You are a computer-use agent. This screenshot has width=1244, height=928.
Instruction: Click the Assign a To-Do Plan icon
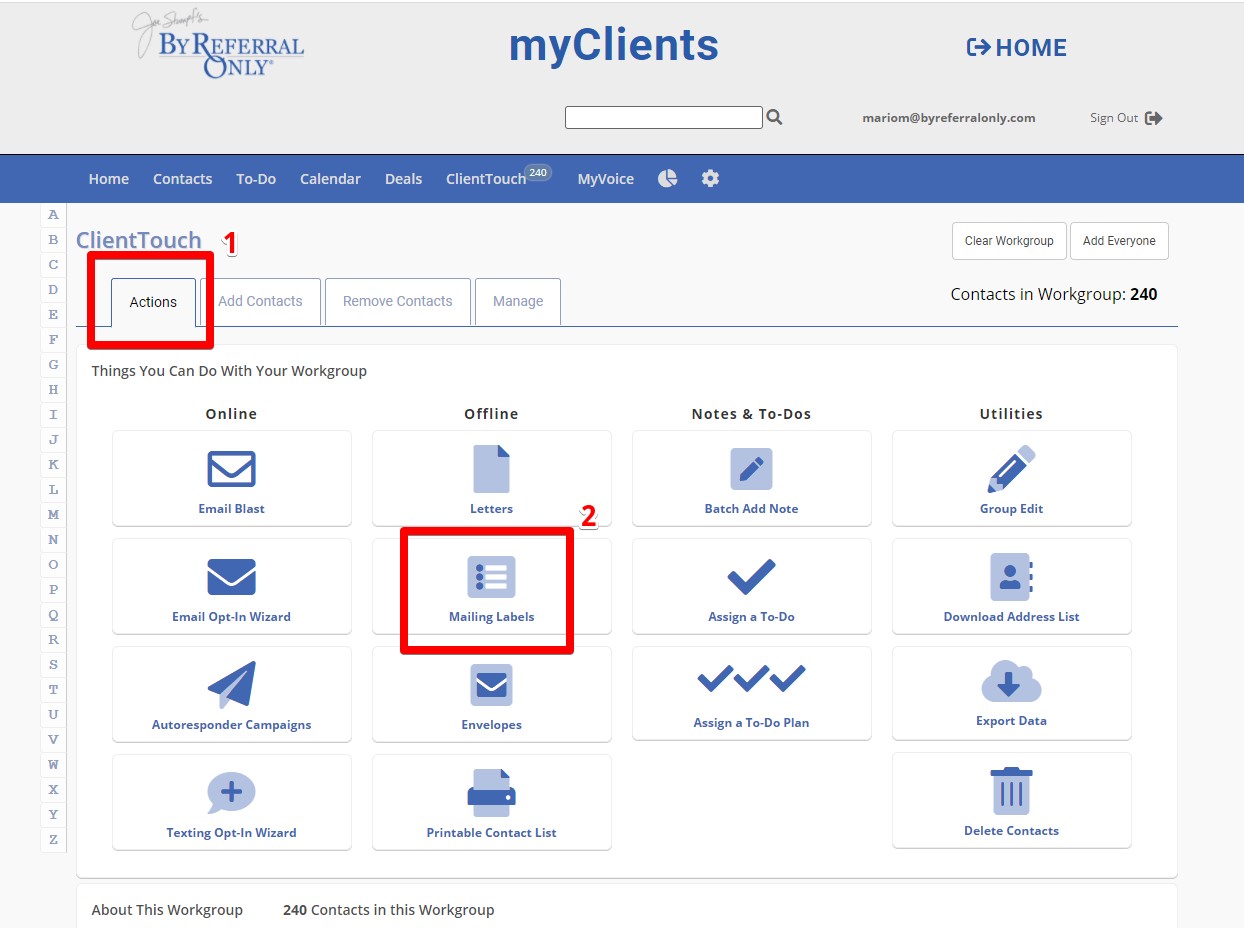(x=751, y=679)
